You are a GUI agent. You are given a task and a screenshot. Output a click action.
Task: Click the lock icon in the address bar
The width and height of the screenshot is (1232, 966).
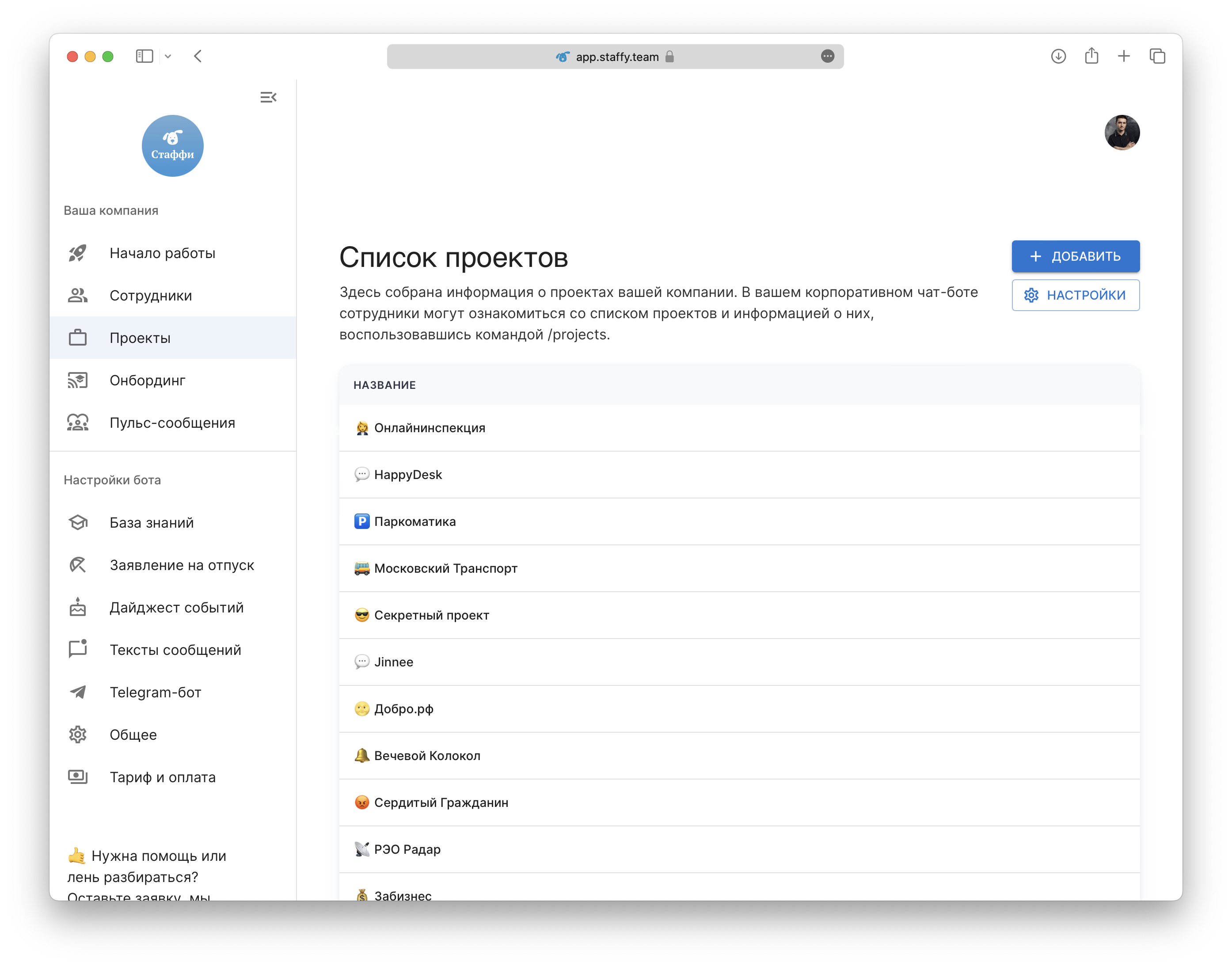(669, 56)
